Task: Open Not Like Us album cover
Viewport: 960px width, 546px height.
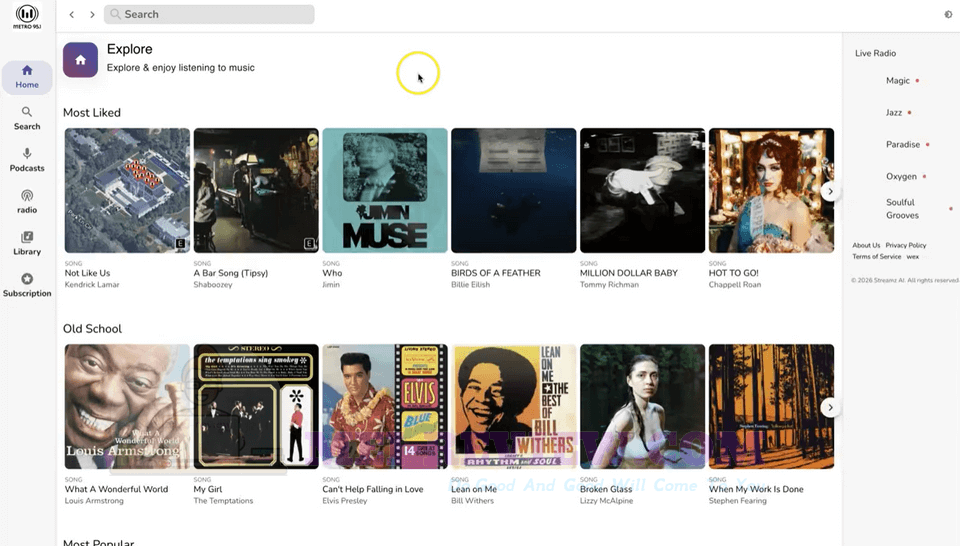Action: pos(127,190)
